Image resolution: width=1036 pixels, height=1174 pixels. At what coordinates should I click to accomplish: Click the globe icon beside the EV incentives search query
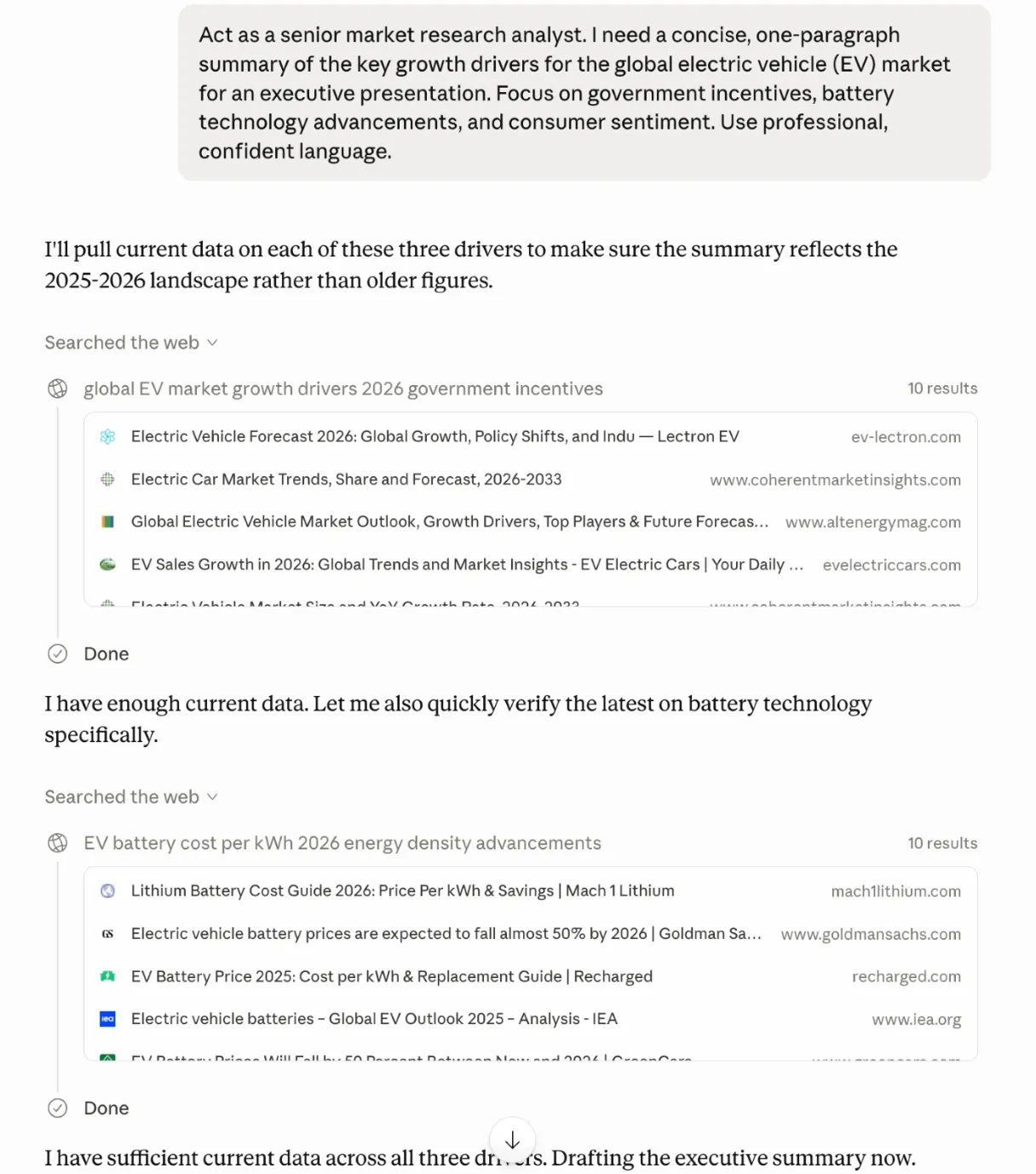pyautogui.click(x=57, y=388)
